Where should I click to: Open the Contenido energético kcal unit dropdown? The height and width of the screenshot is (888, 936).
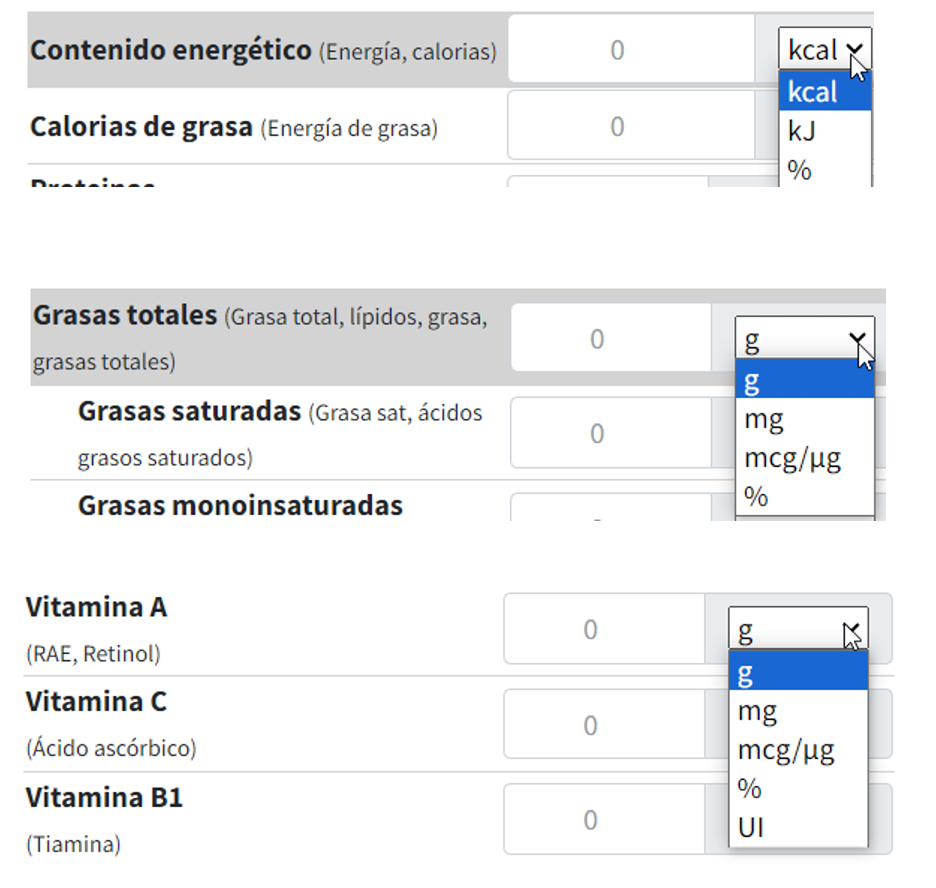[x=824, y=49]
